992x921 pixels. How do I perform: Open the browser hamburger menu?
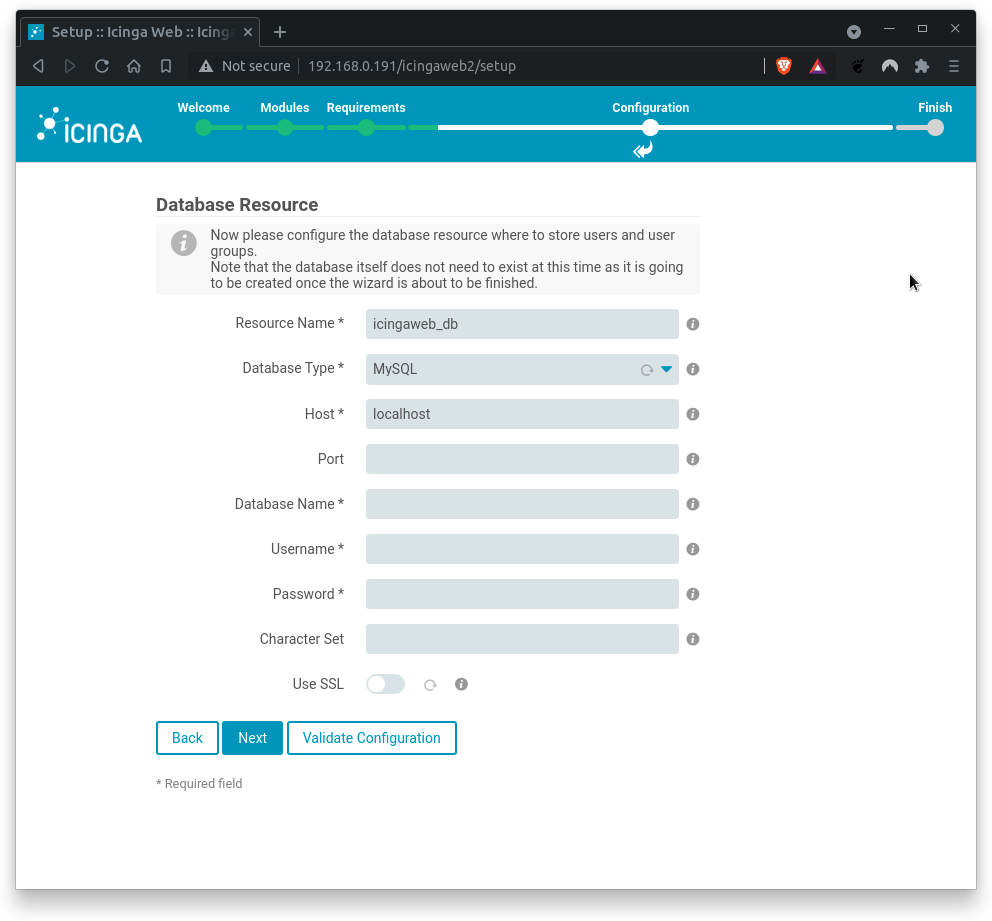953,66
